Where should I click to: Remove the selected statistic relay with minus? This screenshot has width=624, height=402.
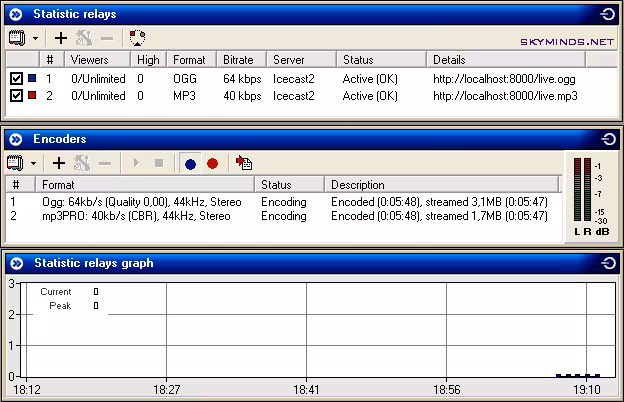tap(107, 39)
